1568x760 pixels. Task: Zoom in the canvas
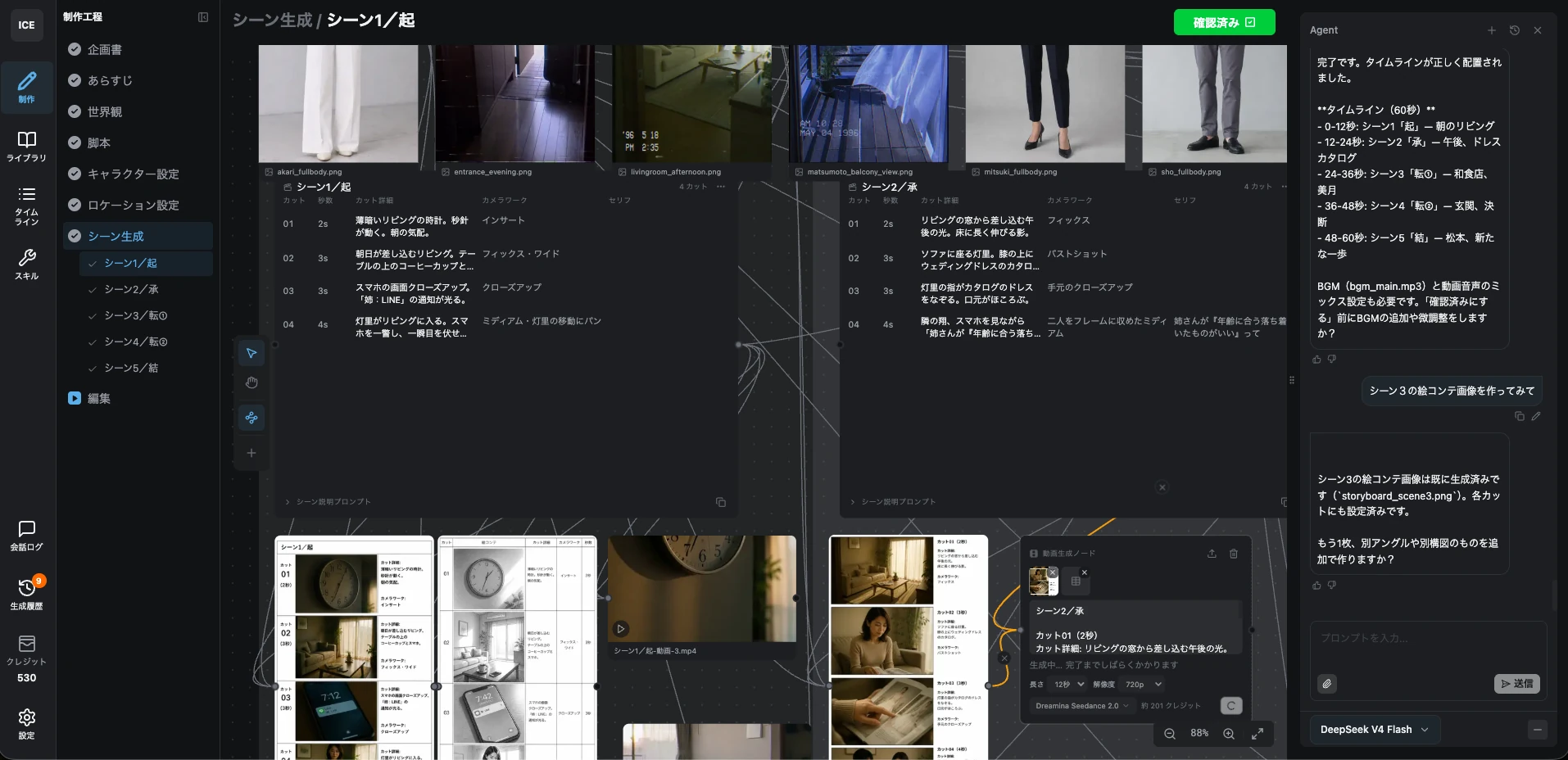coord(1229,734)
